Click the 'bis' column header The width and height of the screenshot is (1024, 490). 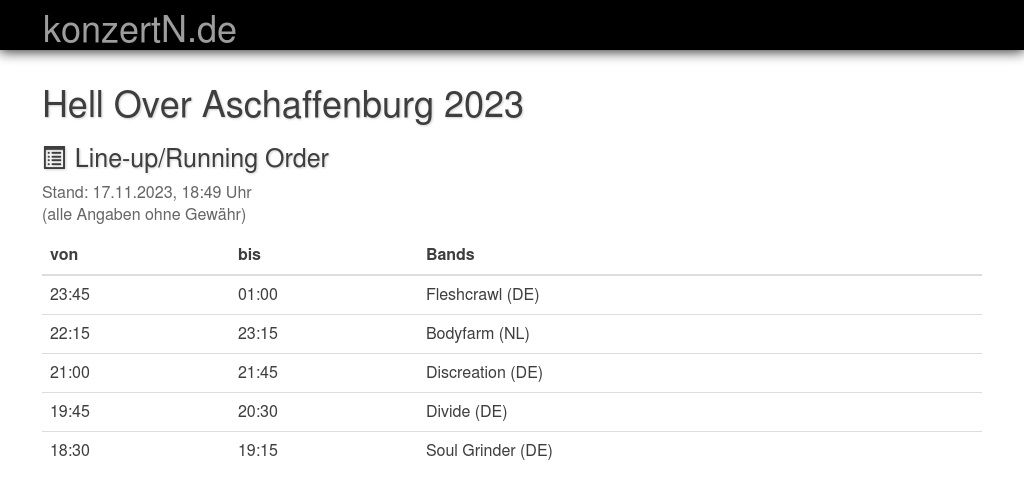click(249, 255)
